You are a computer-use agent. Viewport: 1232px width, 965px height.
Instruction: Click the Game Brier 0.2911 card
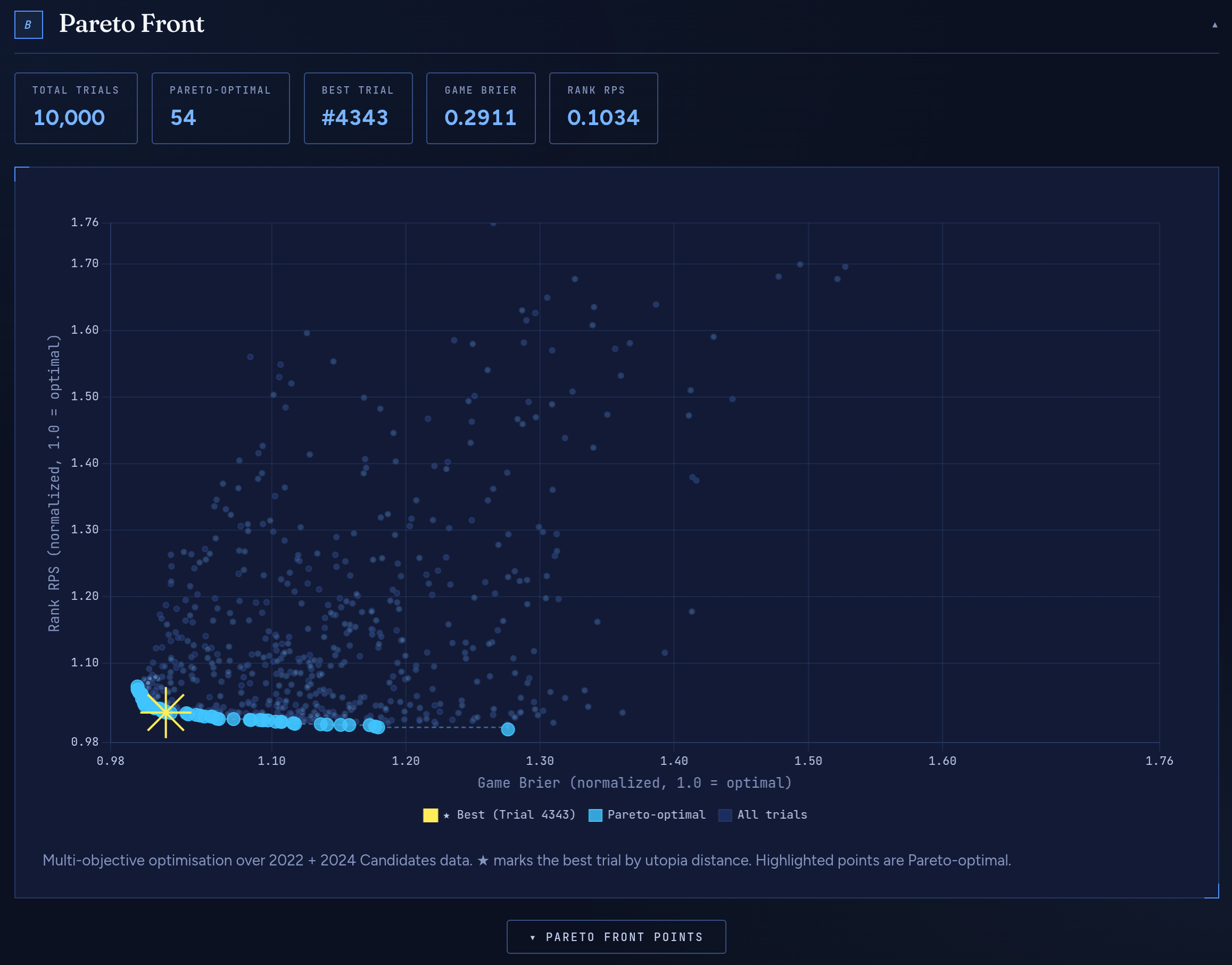(480, 108)
